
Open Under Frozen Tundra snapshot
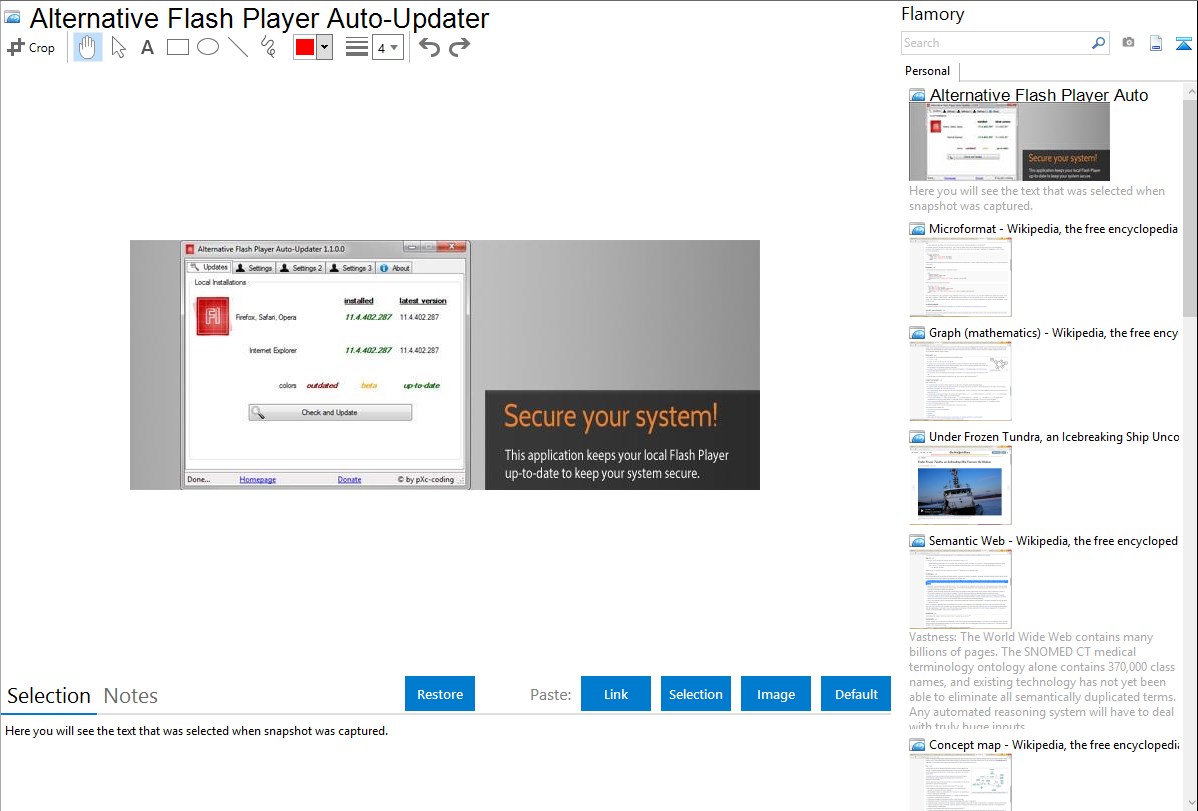1054,436
